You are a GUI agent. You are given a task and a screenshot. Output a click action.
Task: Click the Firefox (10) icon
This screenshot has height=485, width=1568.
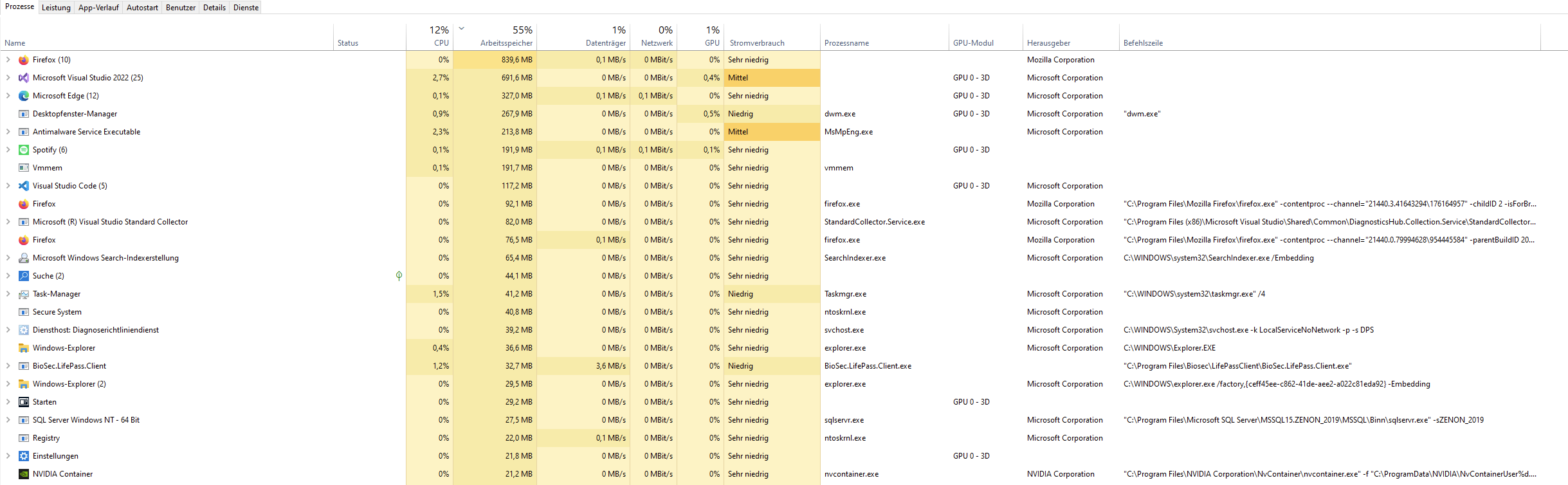click(x=24, y=60)
